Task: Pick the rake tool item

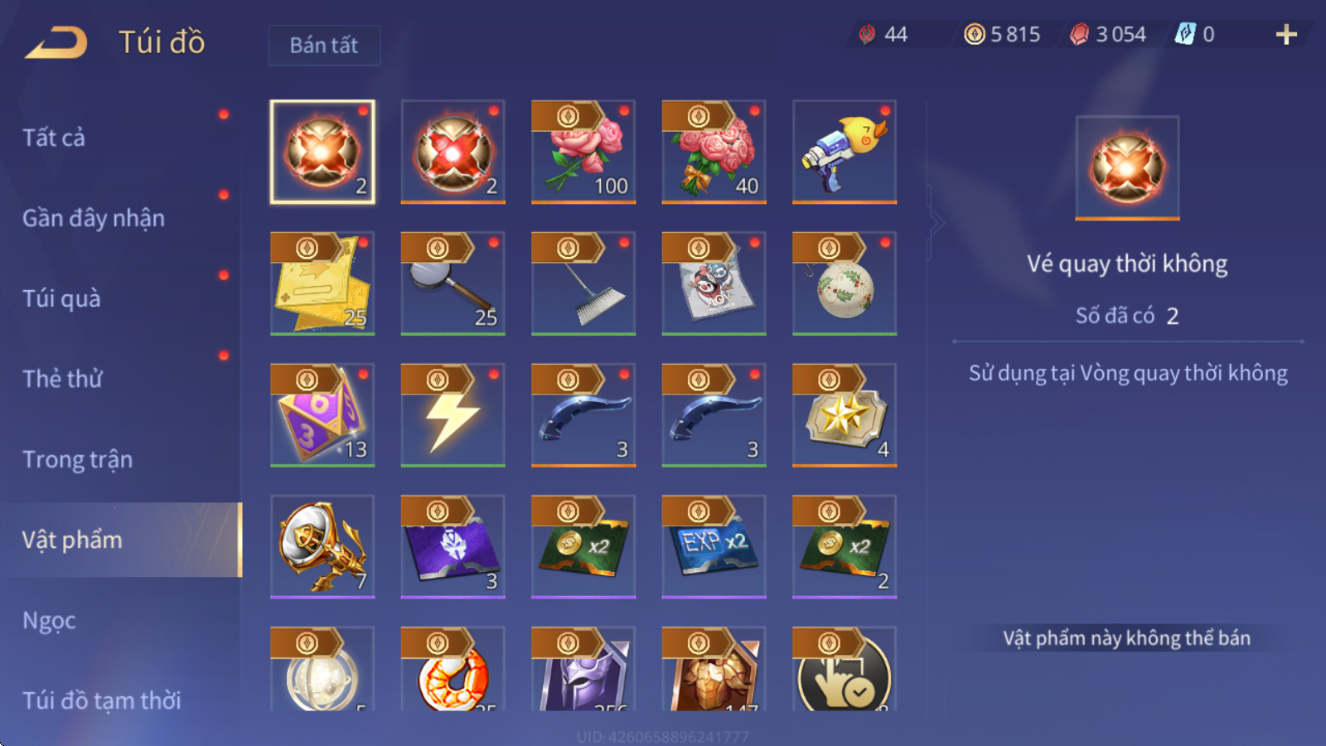Action: 583,283
